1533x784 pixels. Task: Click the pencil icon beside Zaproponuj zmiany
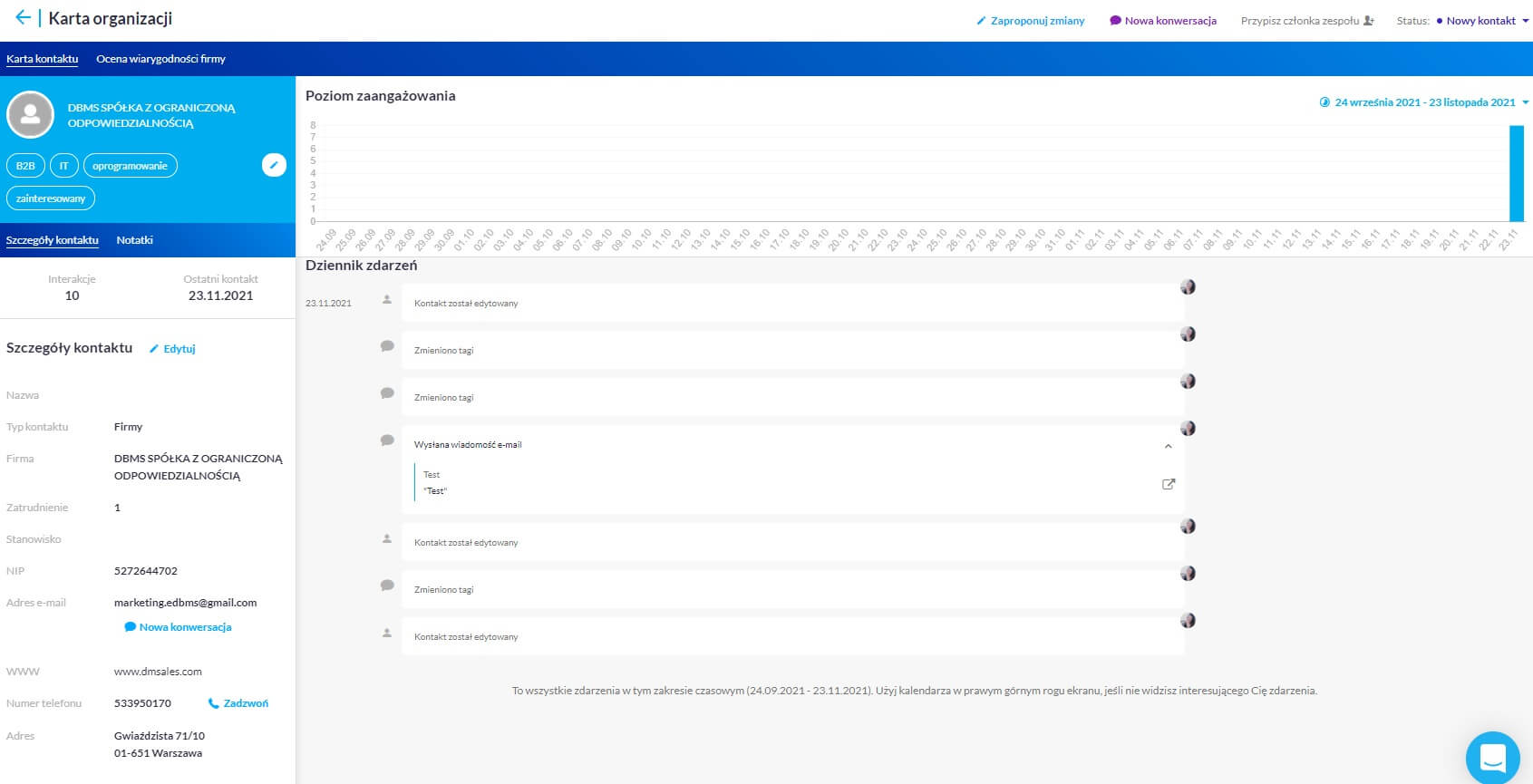(981, 21)
